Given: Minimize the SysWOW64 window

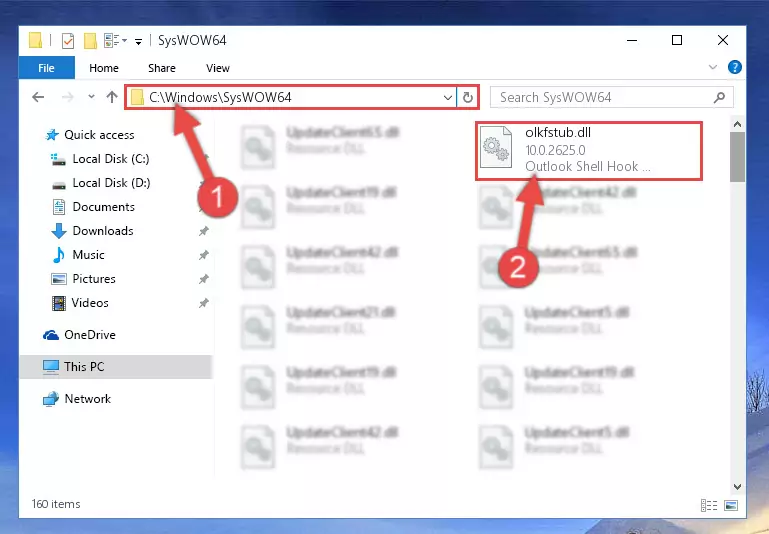Looking at the screenshot, I should tap(632, 40).
